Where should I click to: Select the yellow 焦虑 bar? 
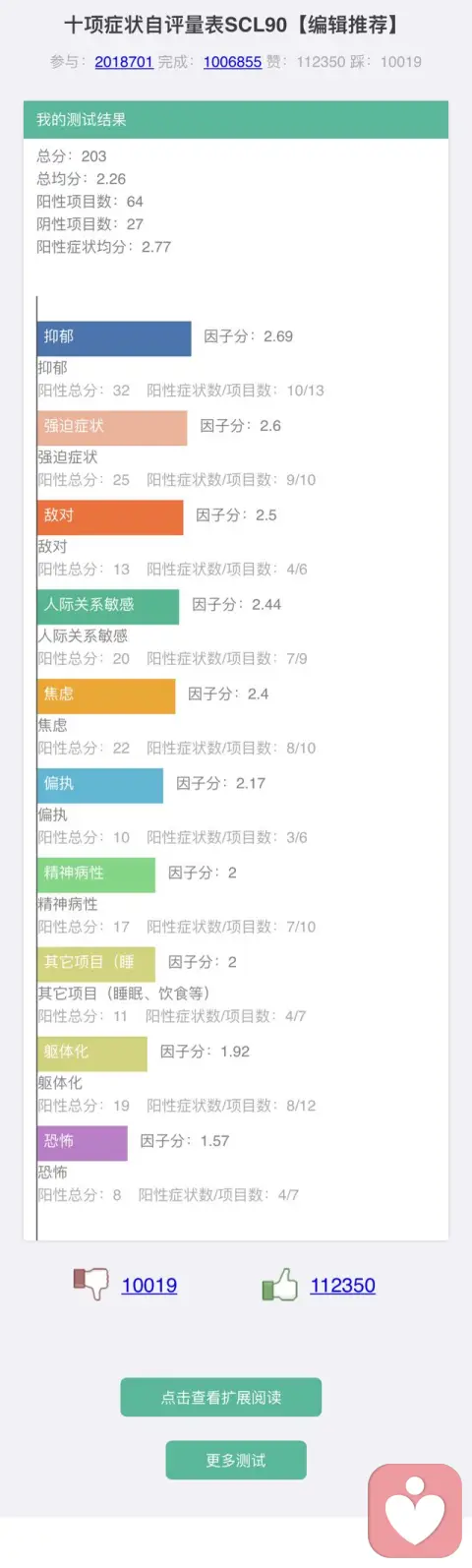106,696
